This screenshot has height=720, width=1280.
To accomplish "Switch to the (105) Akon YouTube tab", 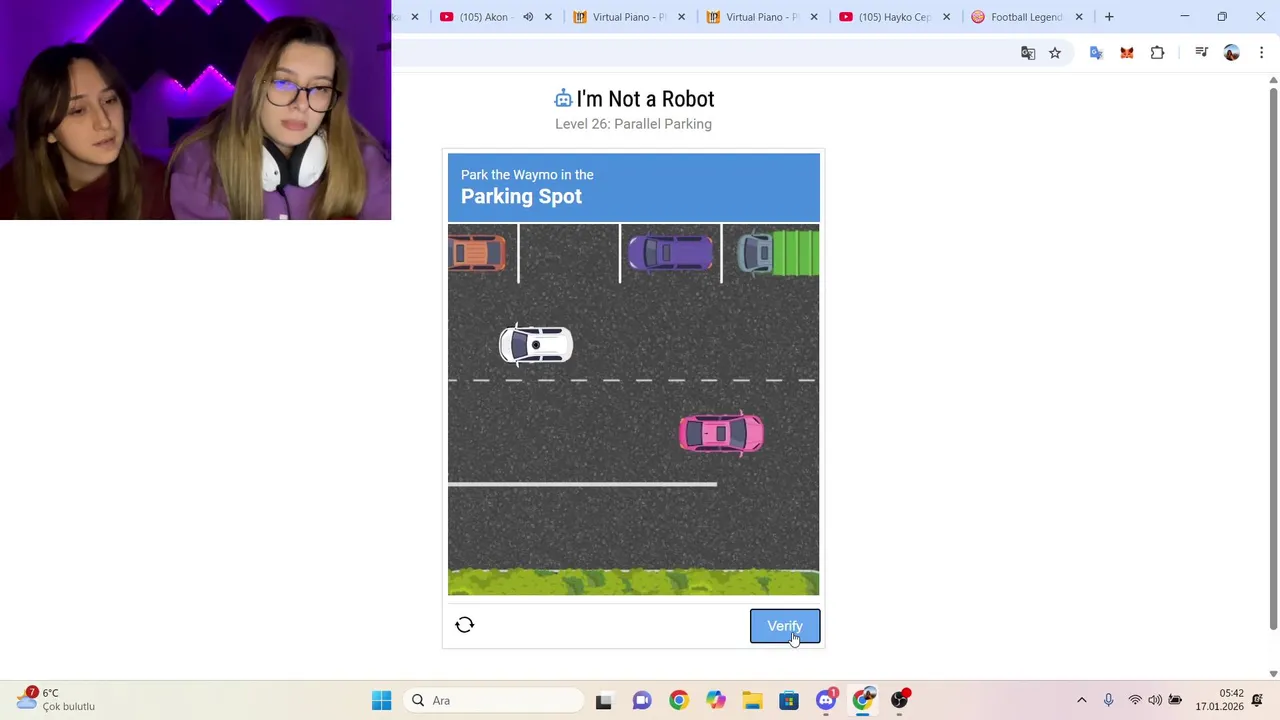I will pos(483,17).
